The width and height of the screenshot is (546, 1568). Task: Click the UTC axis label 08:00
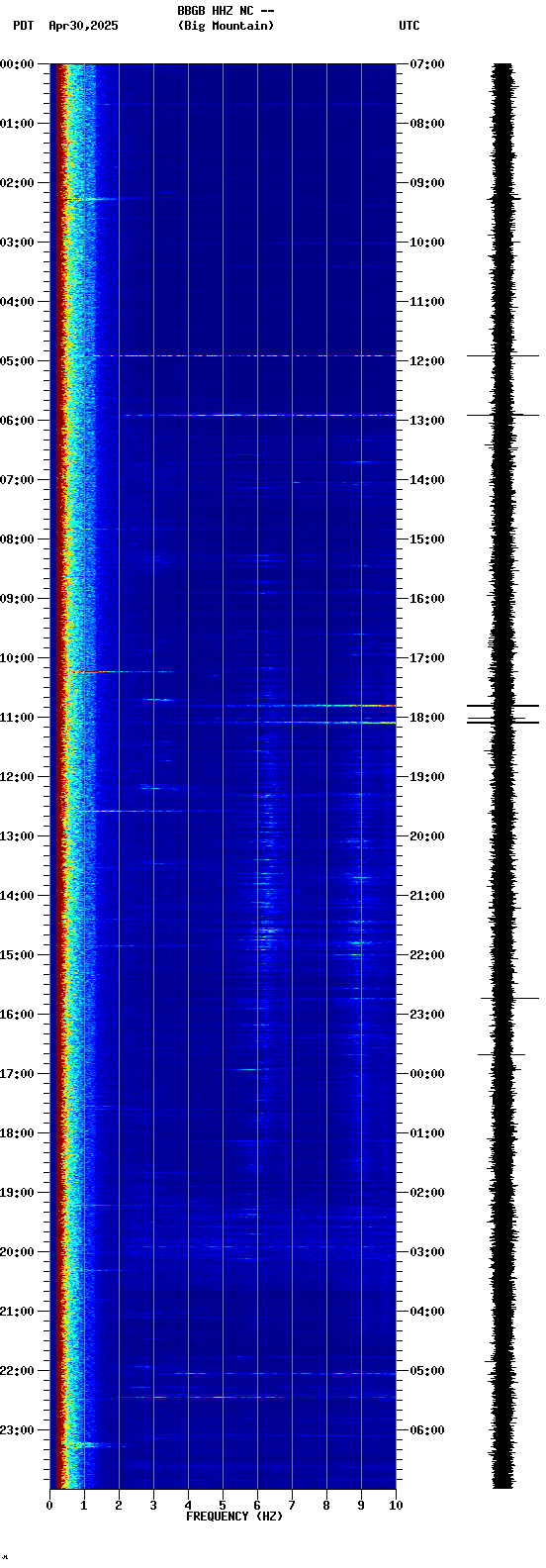point(427,124)
